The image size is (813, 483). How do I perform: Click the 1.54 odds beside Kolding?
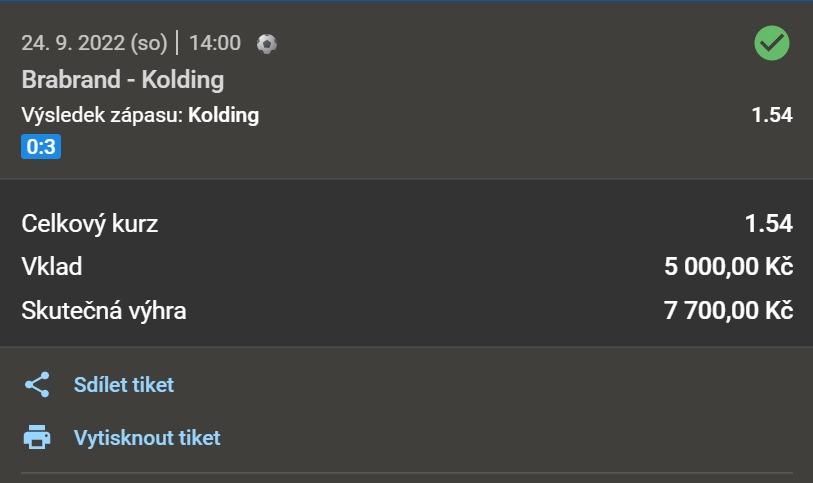point(771,115)
